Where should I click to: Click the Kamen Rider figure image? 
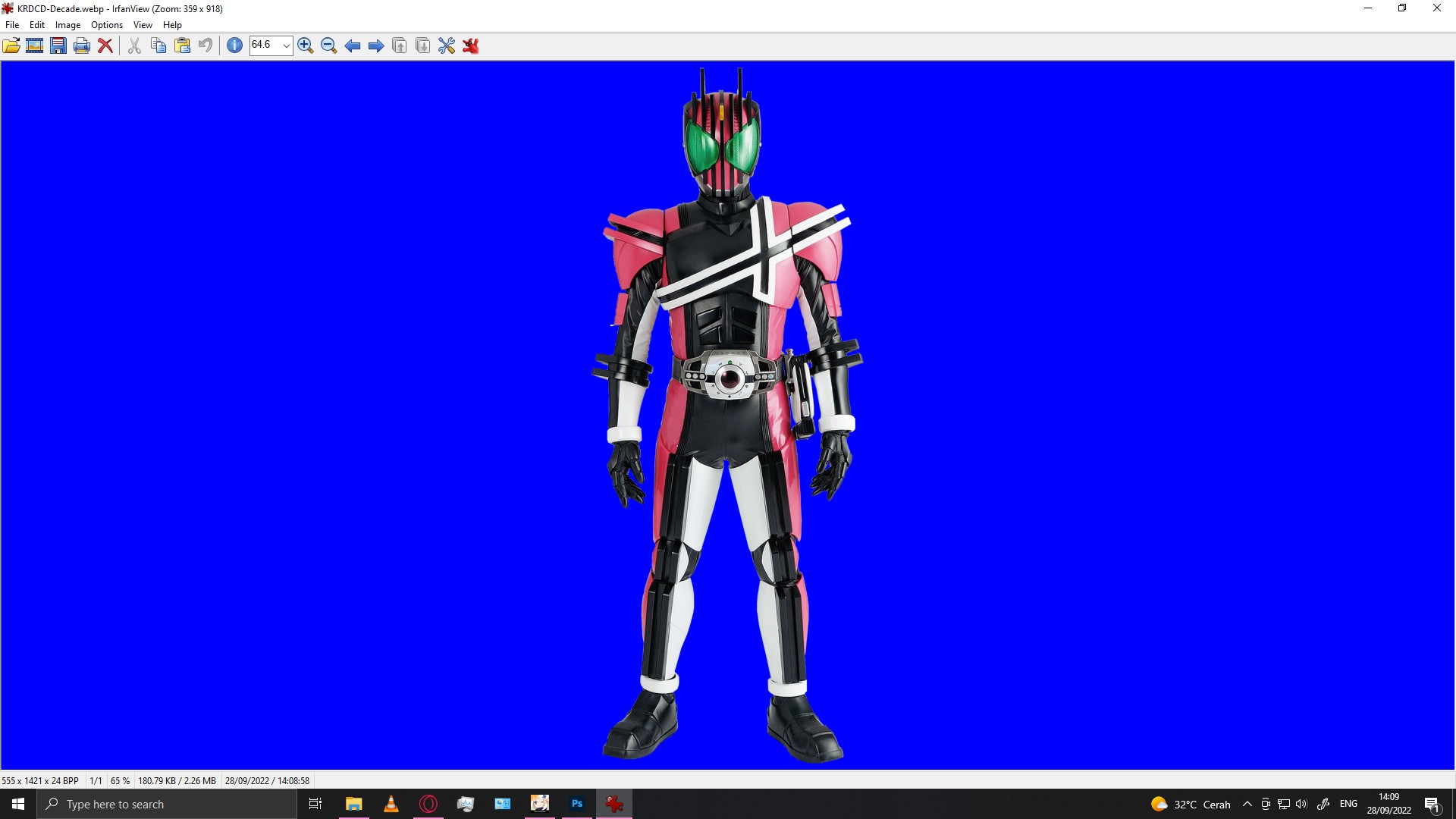[727, 415]
